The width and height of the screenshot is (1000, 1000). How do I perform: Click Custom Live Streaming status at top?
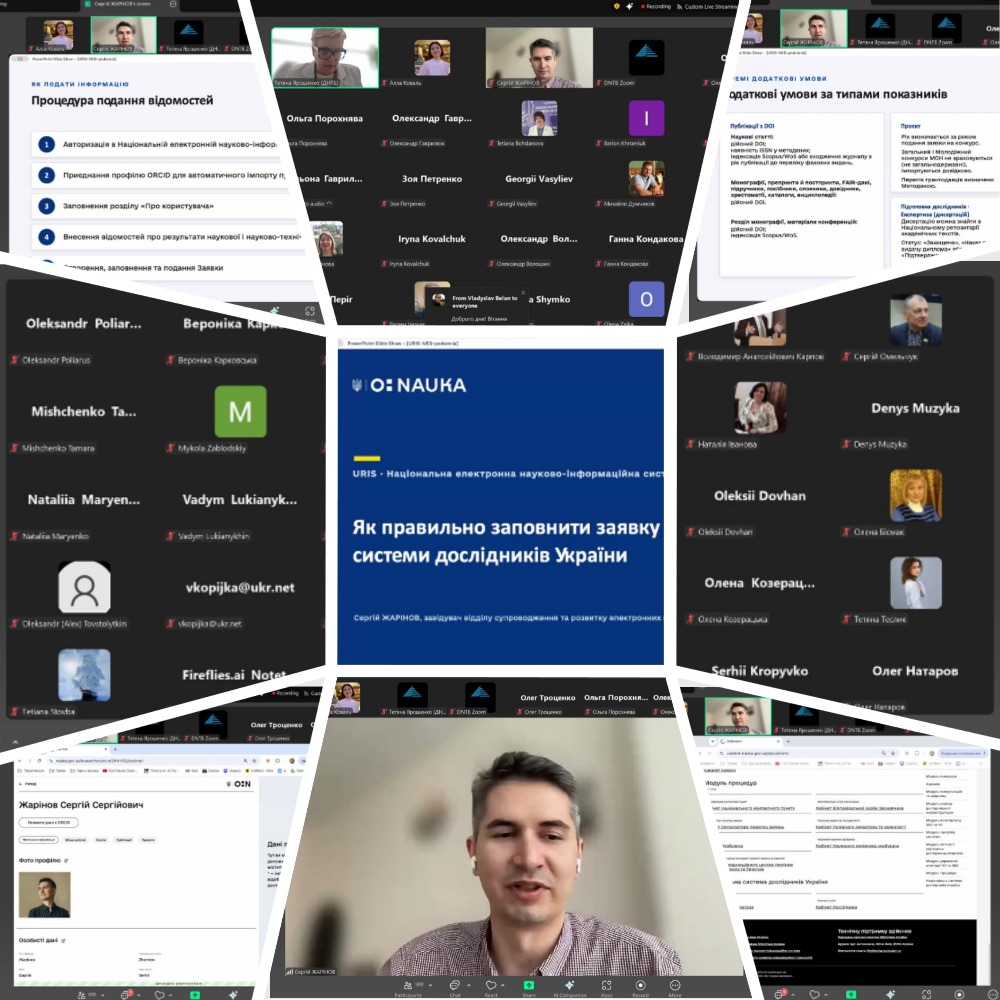(707, 6)
